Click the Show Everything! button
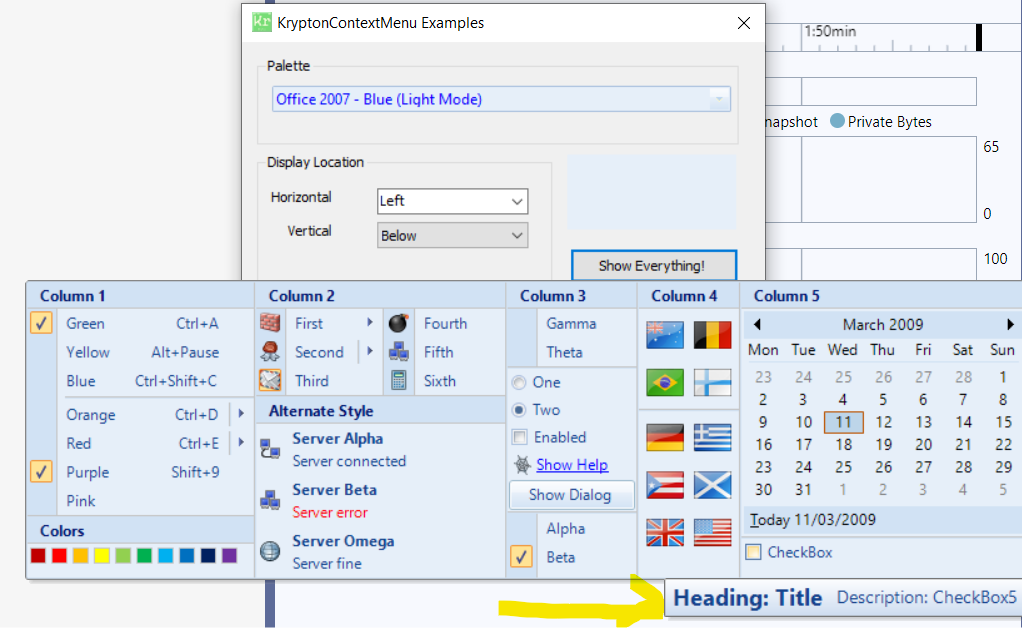This screenshot has width=1022, height=633. (x=654, y=265)
